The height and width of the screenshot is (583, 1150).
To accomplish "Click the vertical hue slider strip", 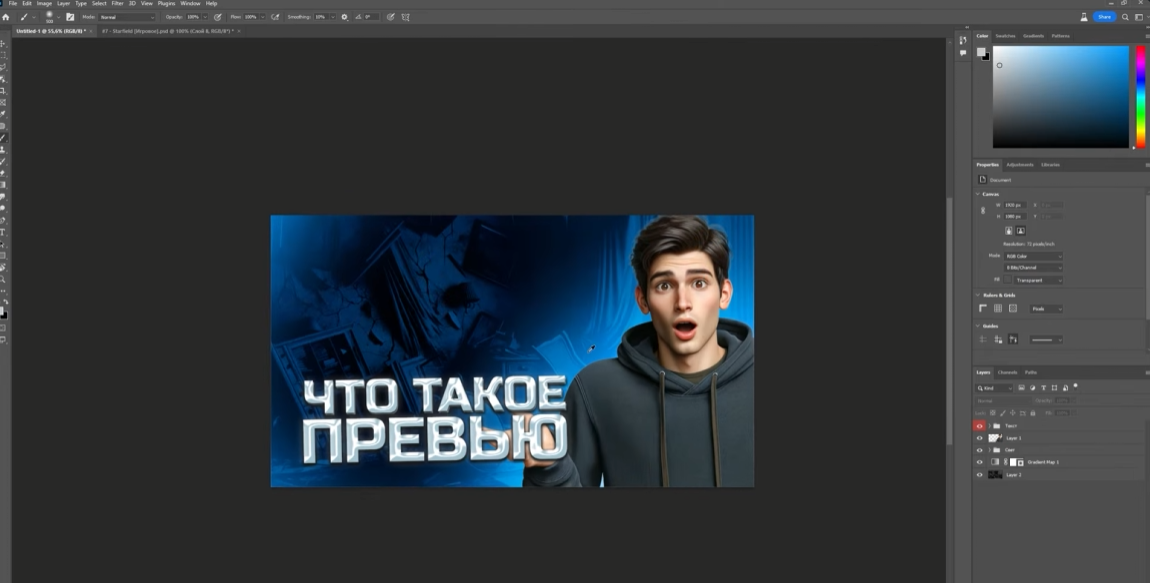I will coord(1140,97).
